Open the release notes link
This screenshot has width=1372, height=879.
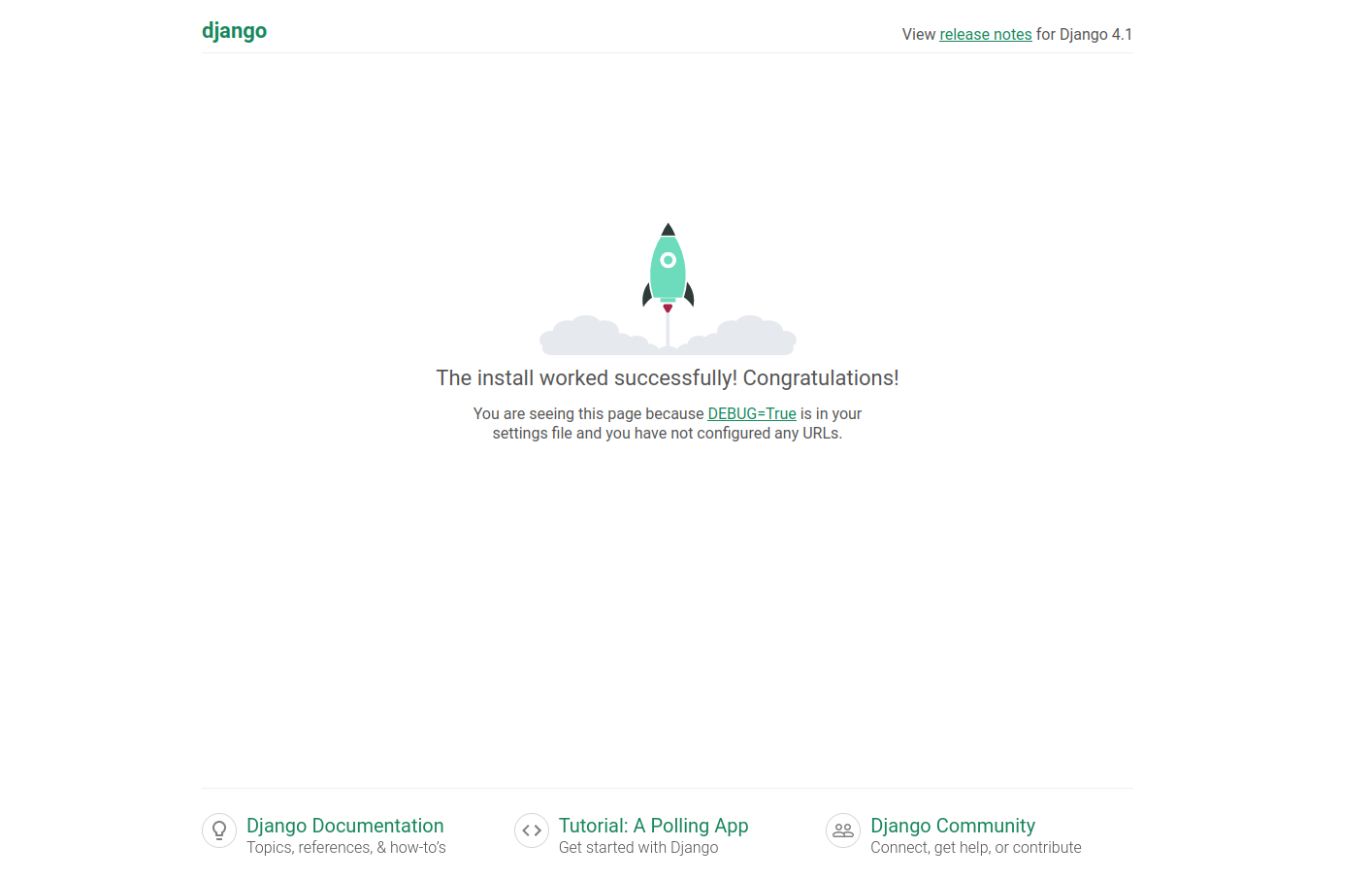(x=985, y=34)
